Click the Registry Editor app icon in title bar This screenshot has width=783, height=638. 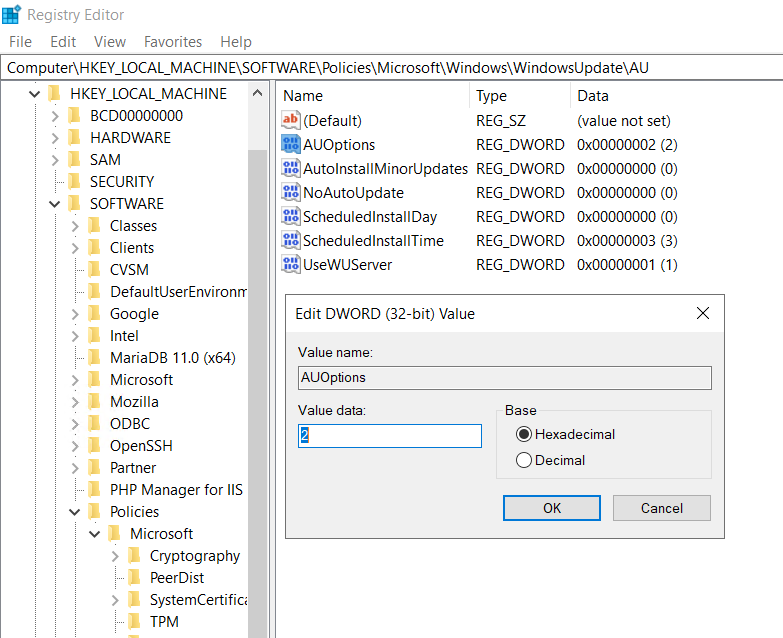(11, 14)
